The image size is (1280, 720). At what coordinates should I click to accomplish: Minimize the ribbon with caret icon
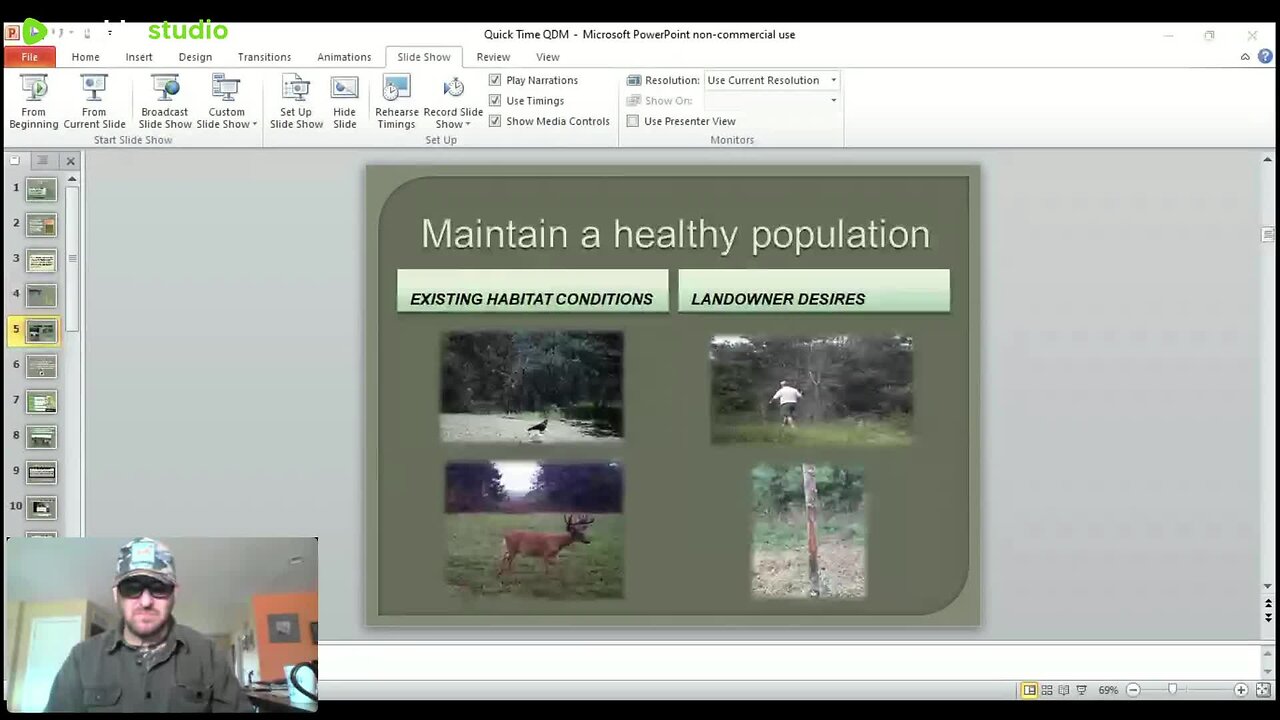point(1245,57)
